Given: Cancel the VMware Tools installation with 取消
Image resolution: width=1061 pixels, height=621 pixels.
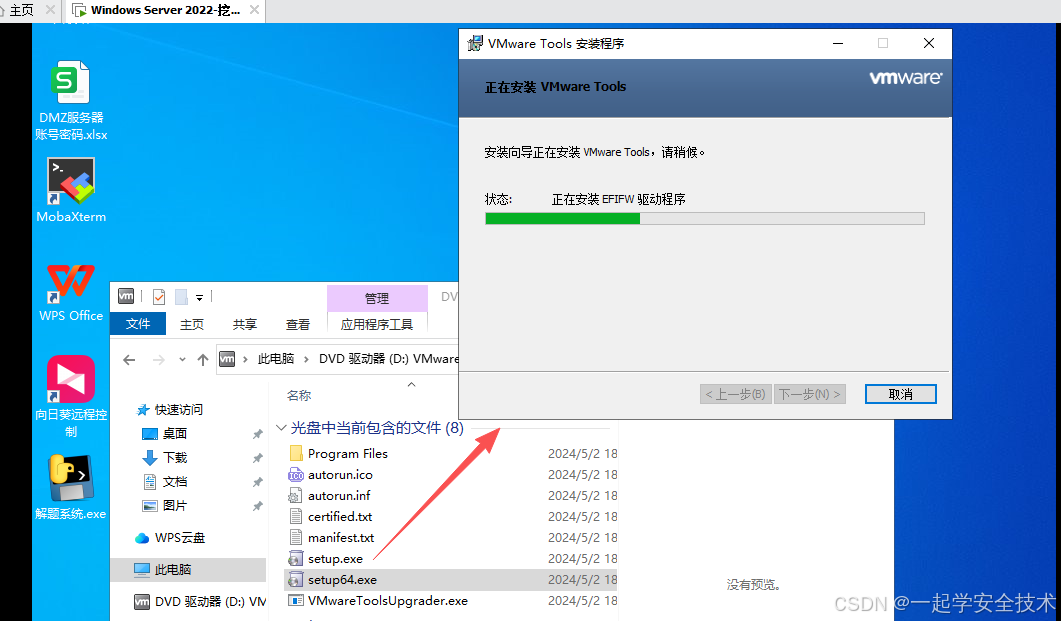Looking at the screenshot, I should click(901, 394).
